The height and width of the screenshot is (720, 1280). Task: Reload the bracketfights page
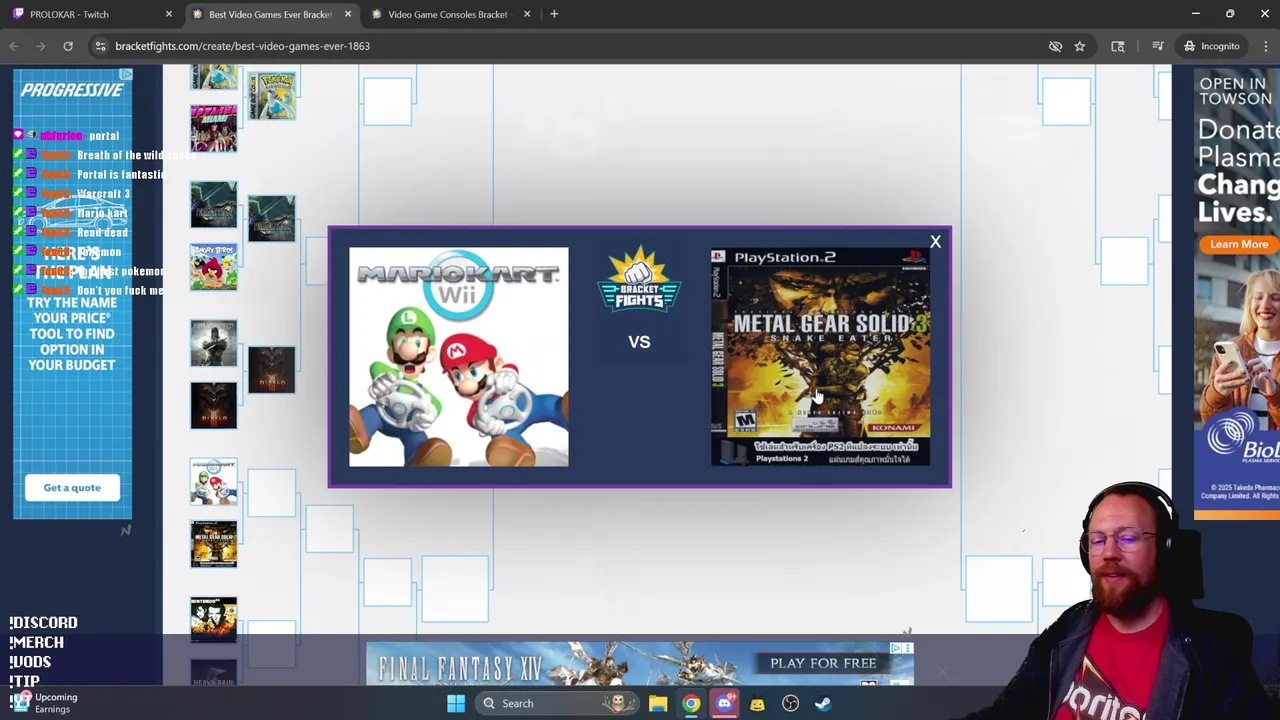tap(68, 46)
